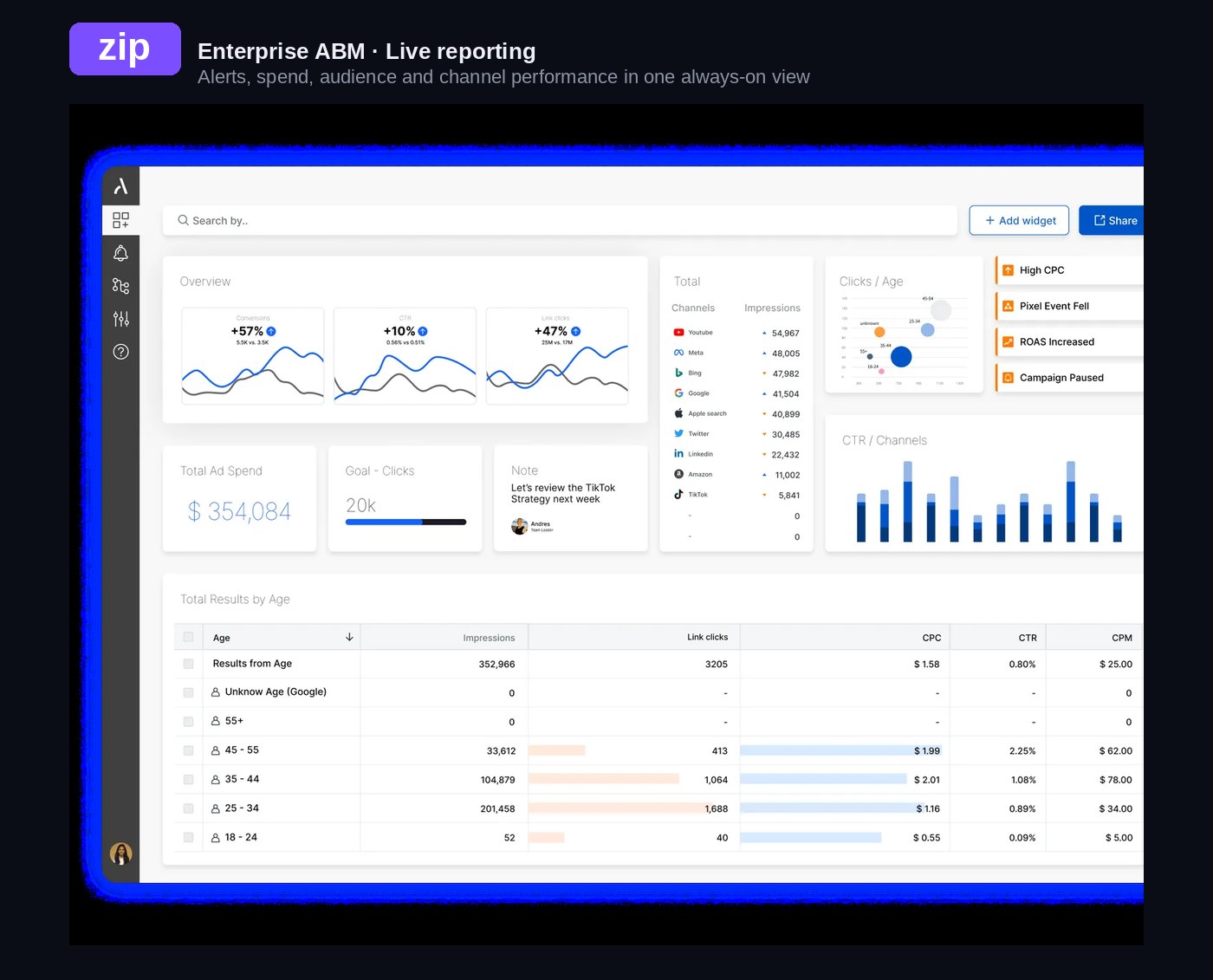Click the ROAS Increased alert icon

[x=1008, y=341]
